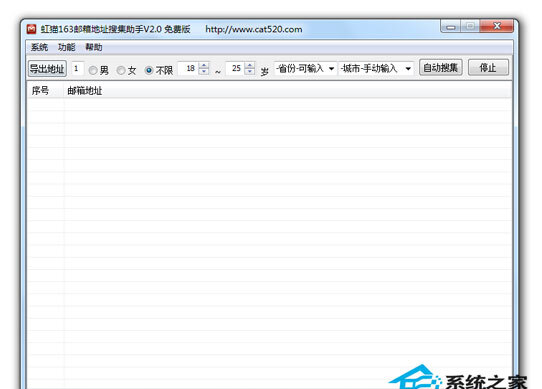Open the 功能 menu

pos(66,47)
